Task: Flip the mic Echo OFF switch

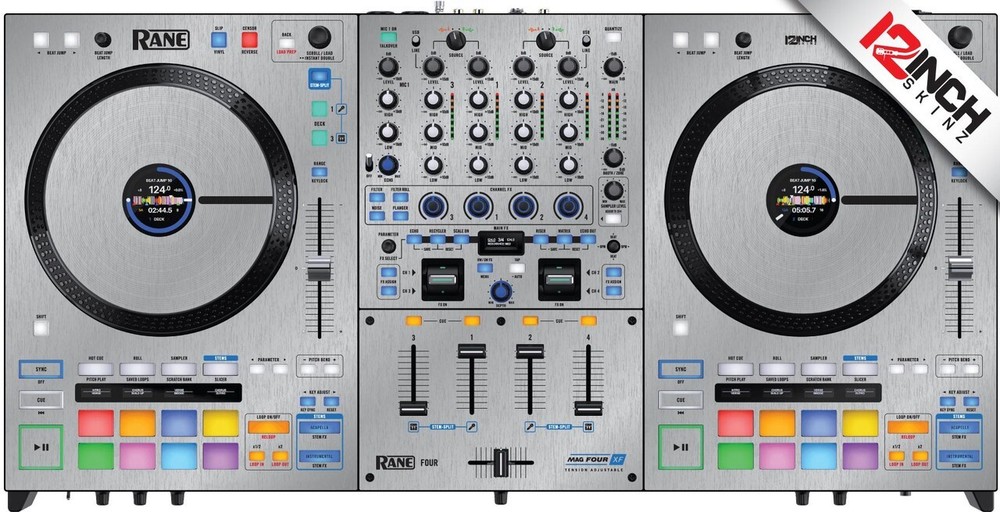Action: tap(369, 164)
